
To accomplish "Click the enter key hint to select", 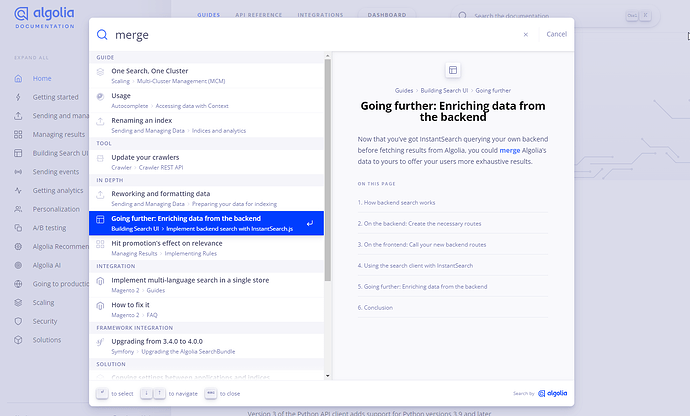I will pyautogui.click(x=102, y=393).
